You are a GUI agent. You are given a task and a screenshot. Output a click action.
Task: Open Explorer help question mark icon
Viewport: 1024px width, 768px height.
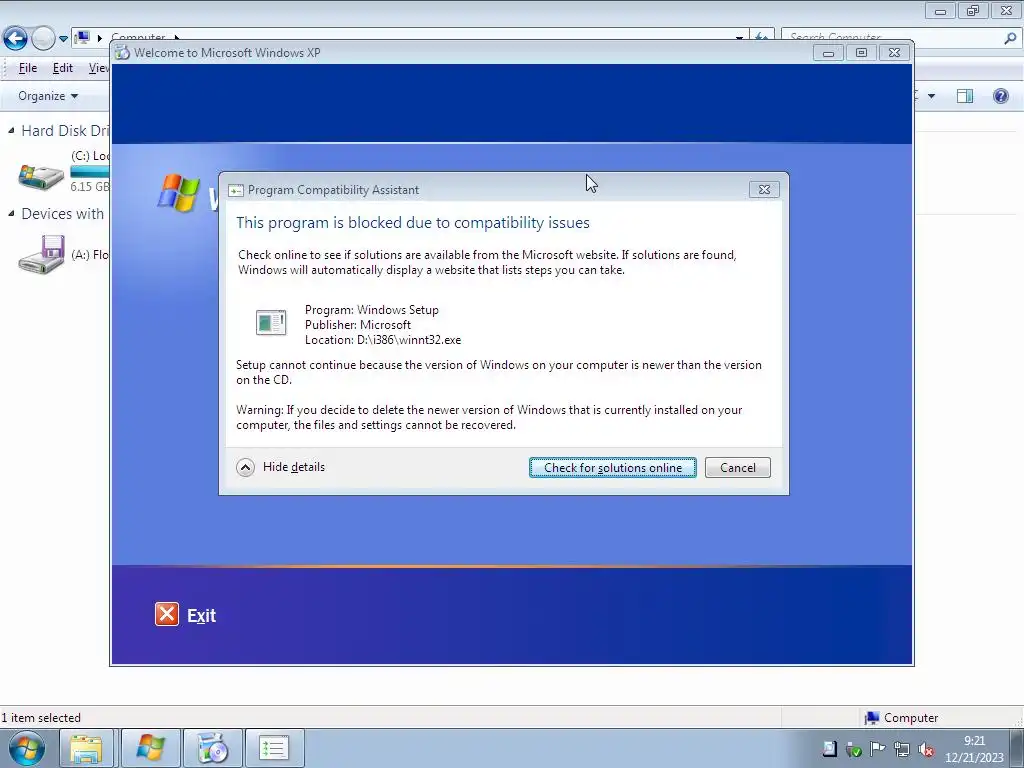click(1000, 97)
